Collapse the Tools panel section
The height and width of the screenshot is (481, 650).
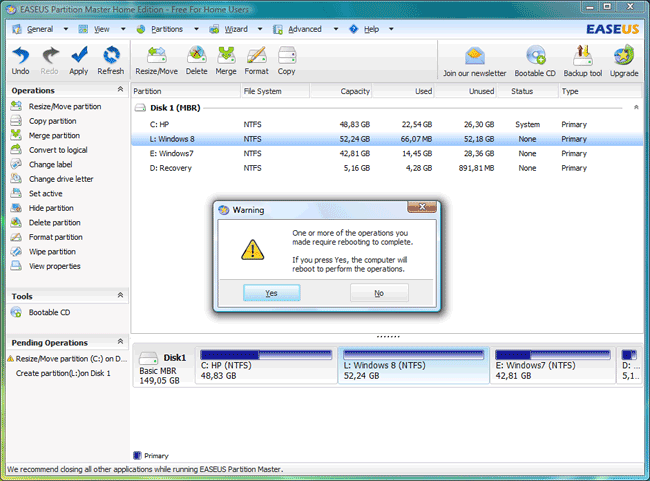click(x=121, y=296)
